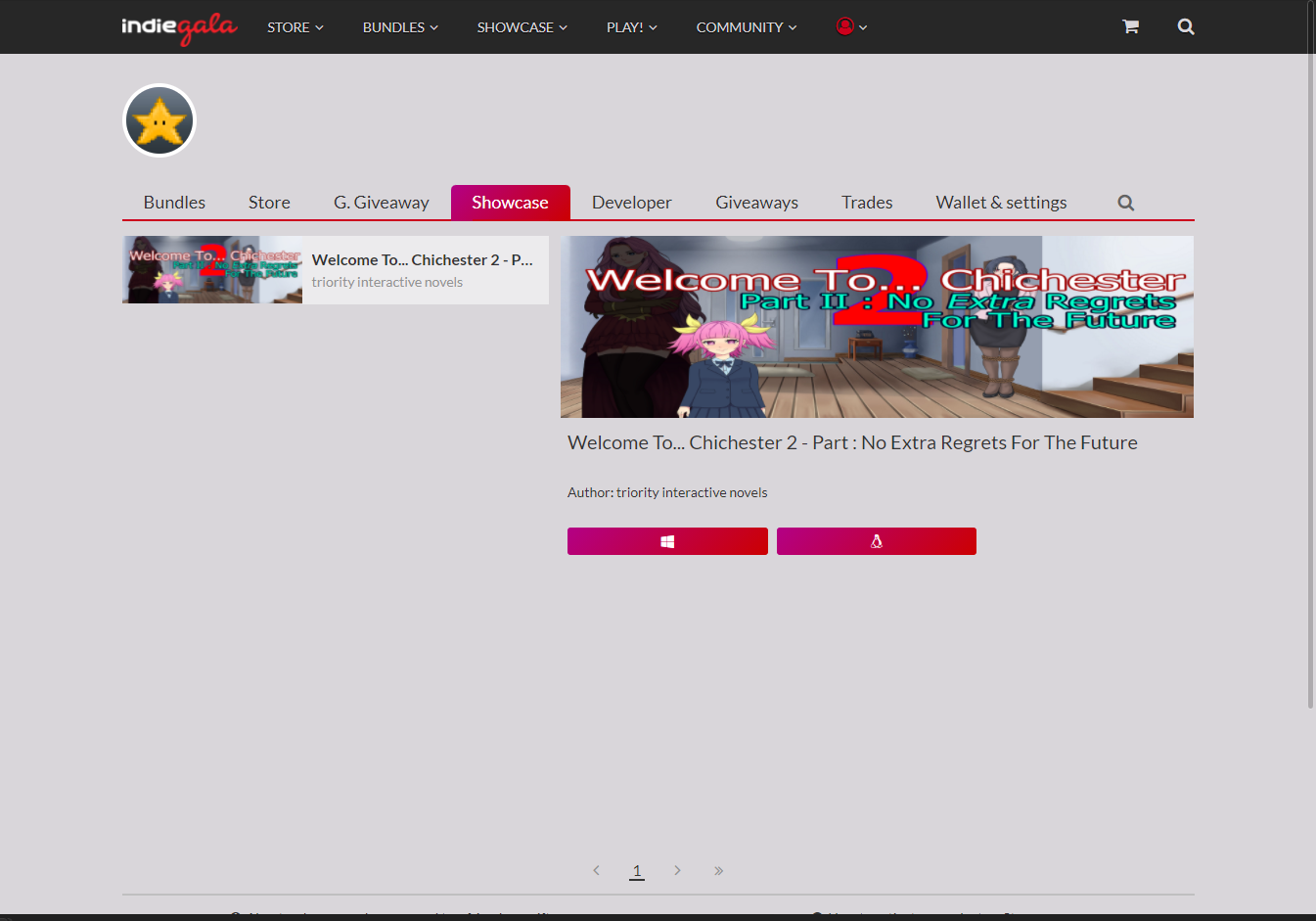The image size is (1316, 921).
Task: Jump to last page double-arrow
Action: [x=718, y=870]
